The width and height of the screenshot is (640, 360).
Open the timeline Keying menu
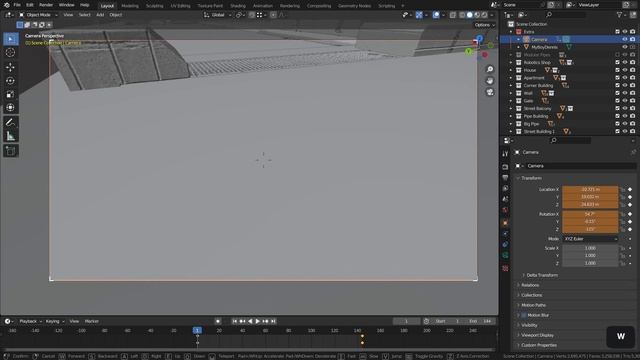(x=54, y=321)
